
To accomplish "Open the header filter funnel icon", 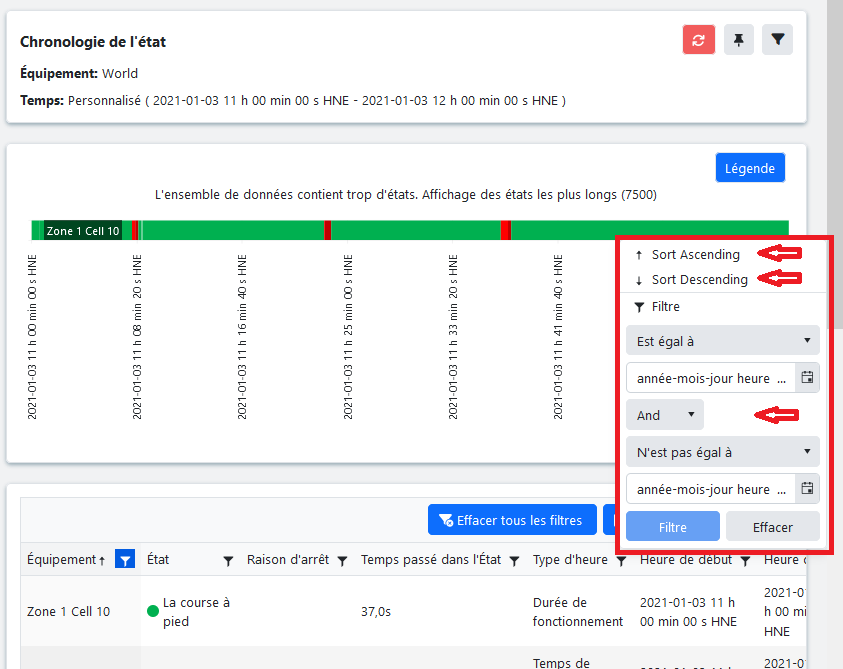I will pos(778,40).
